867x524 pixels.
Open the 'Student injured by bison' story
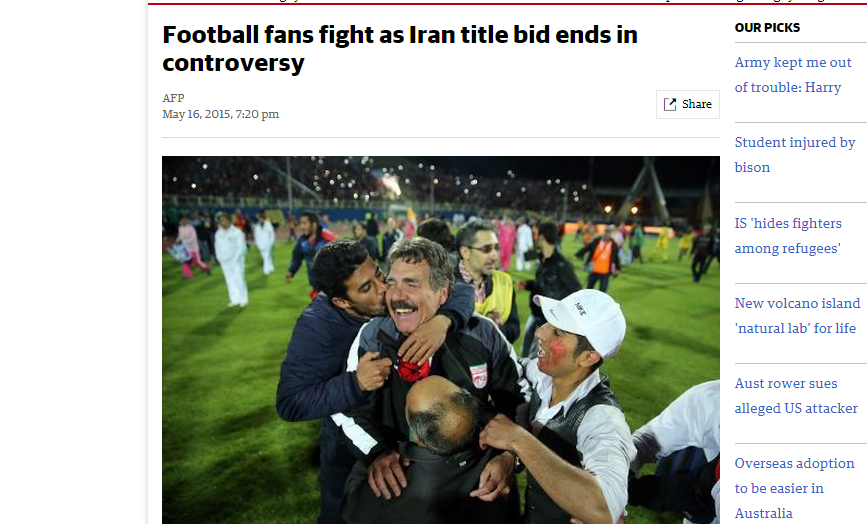[x=795, y=155]
